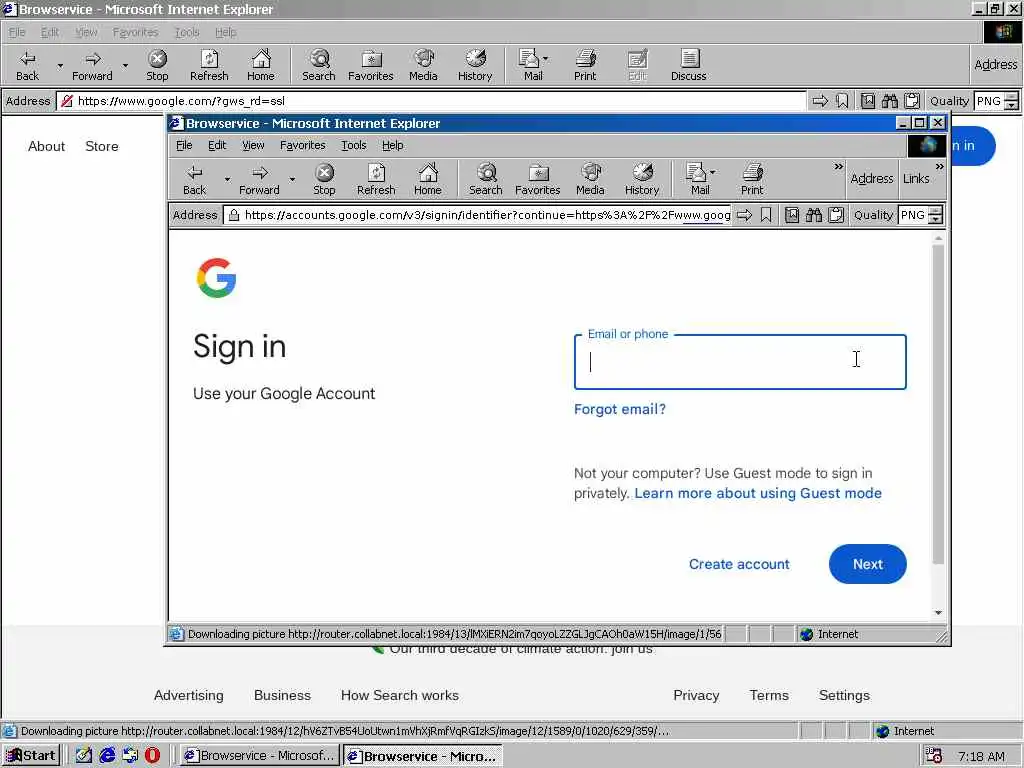1024x768 pixels.
Task: Expand the Links bar overflow chevron
Action: point(939,167)
